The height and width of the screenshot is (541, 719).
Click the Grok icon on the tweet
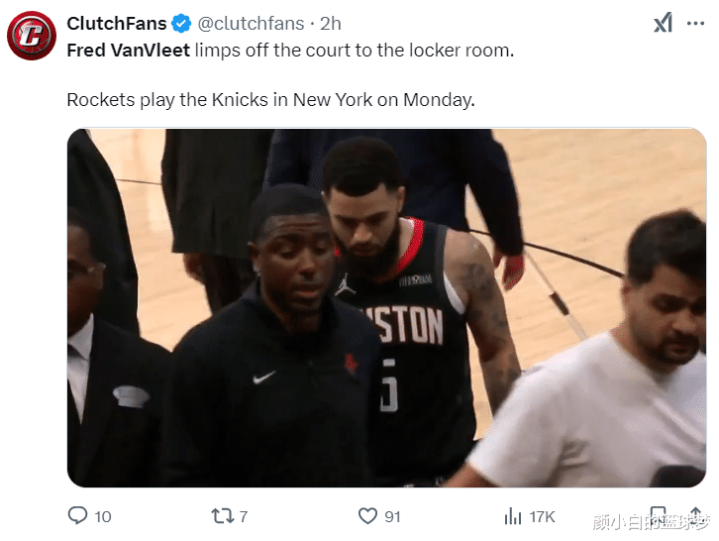click(663, 23)
